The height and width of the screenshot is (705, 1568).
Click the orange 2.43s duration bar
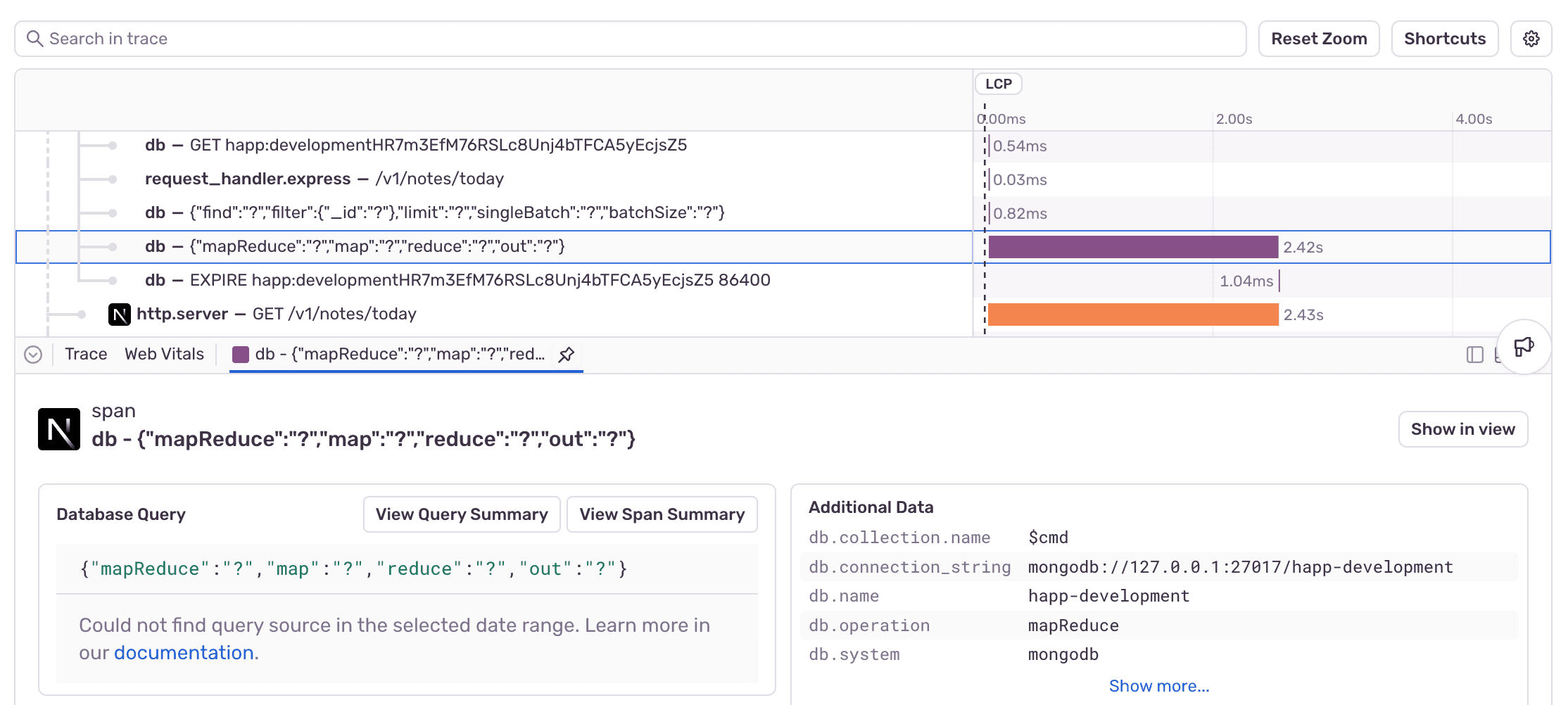coord(1133,315)
